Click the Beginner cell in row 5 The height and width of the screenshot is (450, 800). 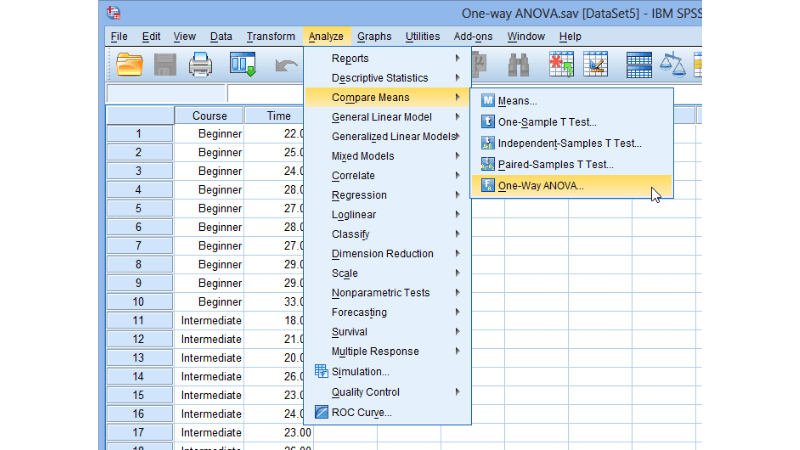point(209,208)
